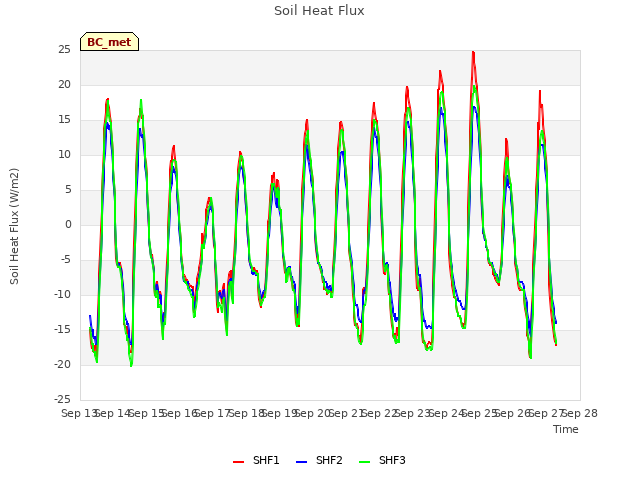Click the -10 y-axis tick label
The image size is (640, 480).
pyautogui.click(x=62, y=294)
